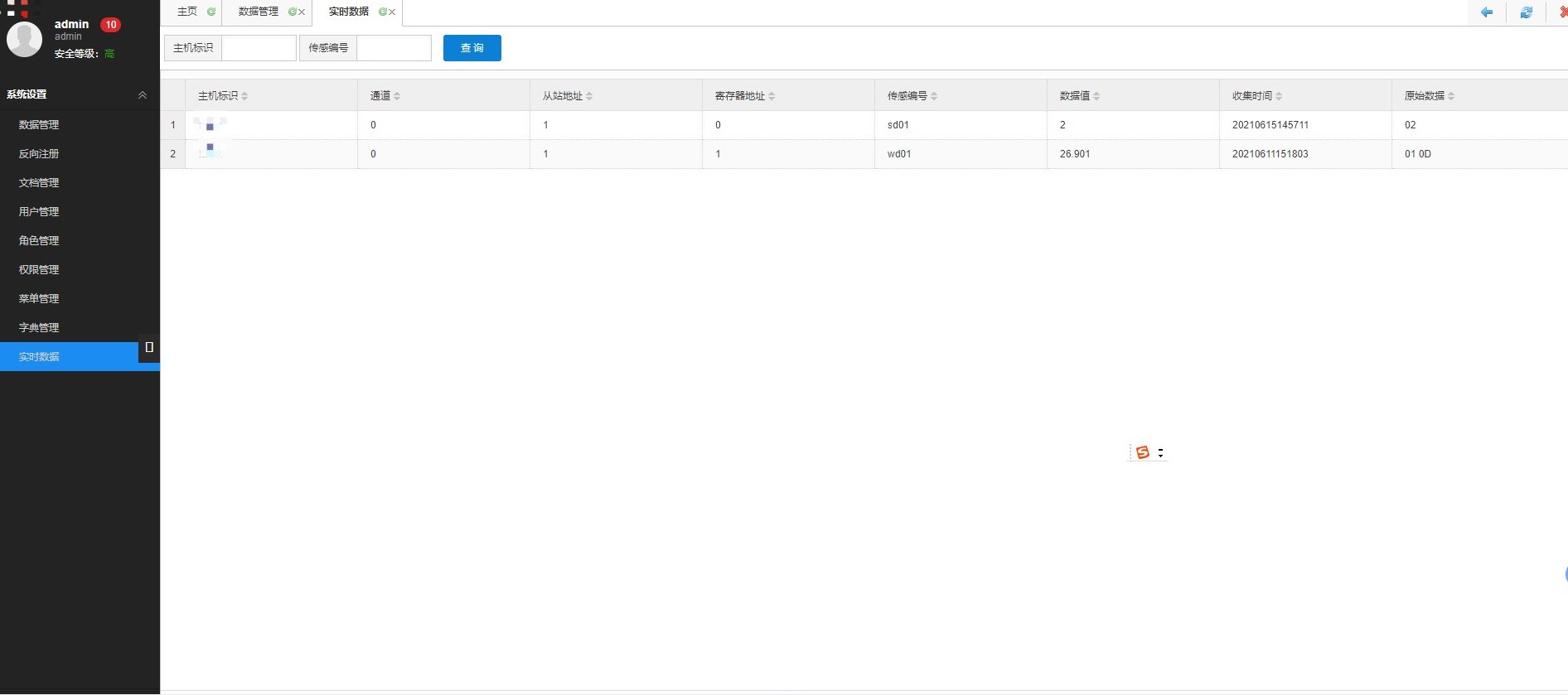Close the 实时数据 tab
The width and height of the screenshot is (1568, 695).
(392, 12)
